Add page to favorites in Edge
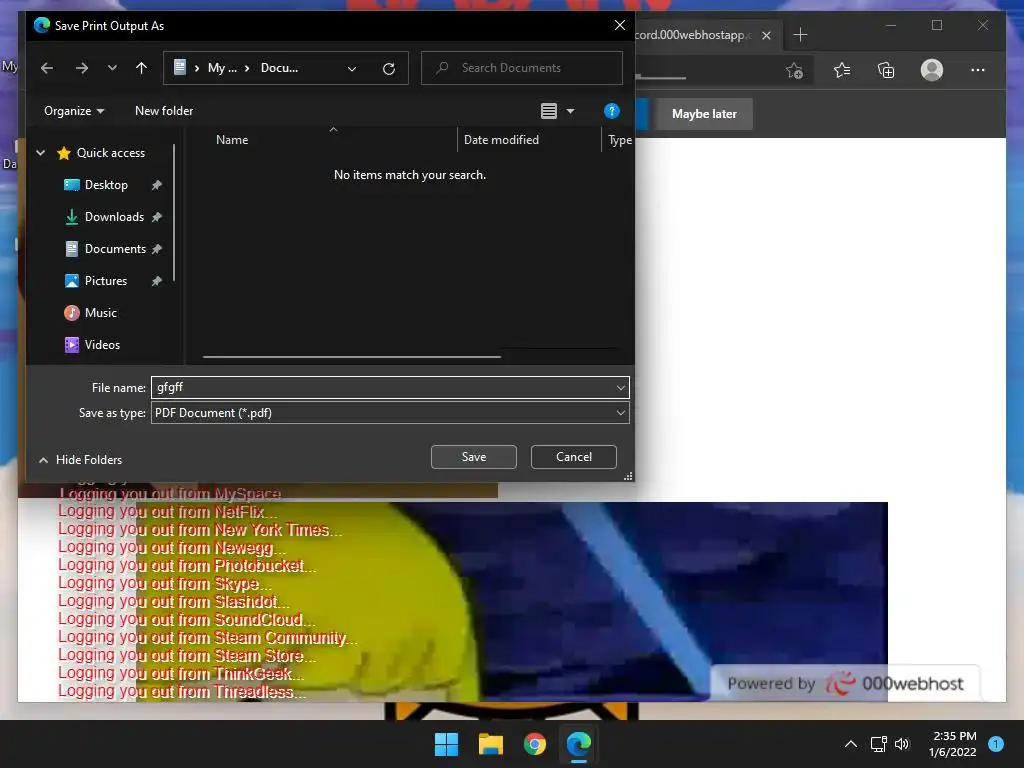1024x768 pixels. point(794,70)
